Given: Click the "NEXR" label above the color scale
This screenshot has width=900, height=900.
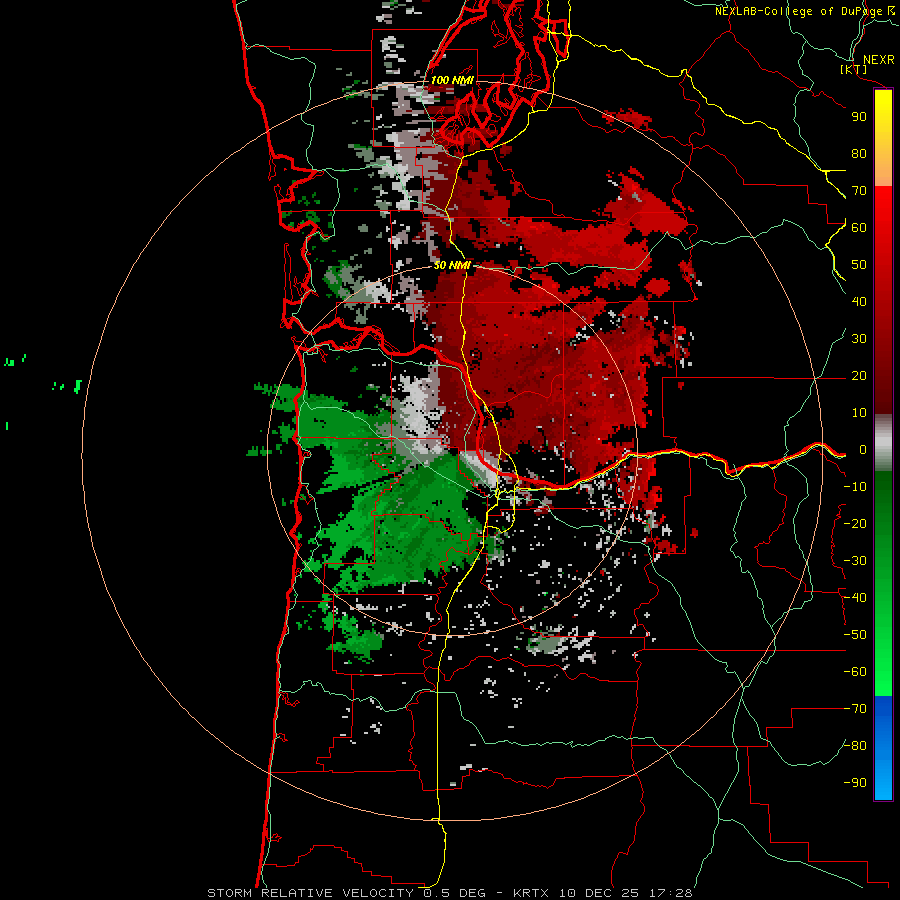Looking at the screenshot, I should click(x=878, y=60).
